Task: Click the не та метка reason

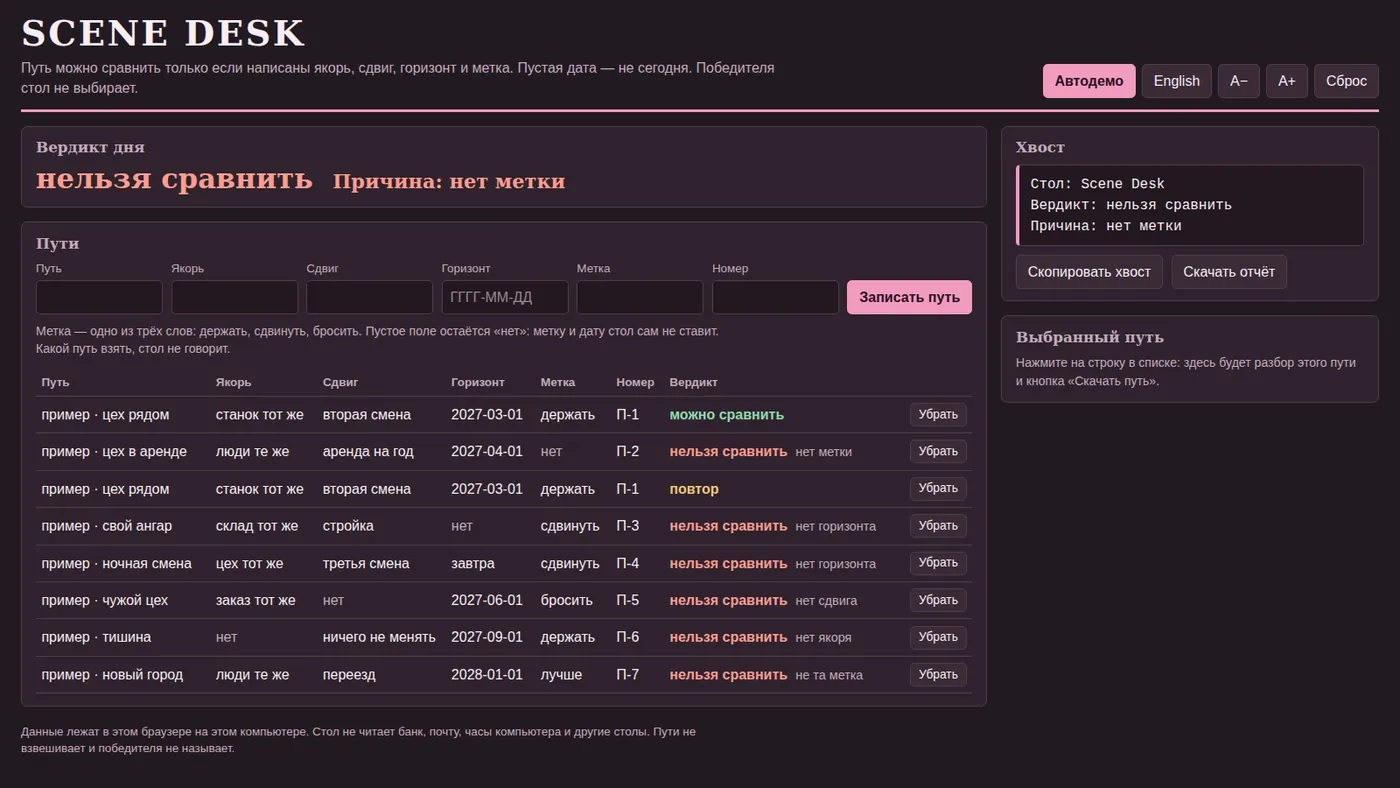Action: pyautogui.click(x=829, y=675)
